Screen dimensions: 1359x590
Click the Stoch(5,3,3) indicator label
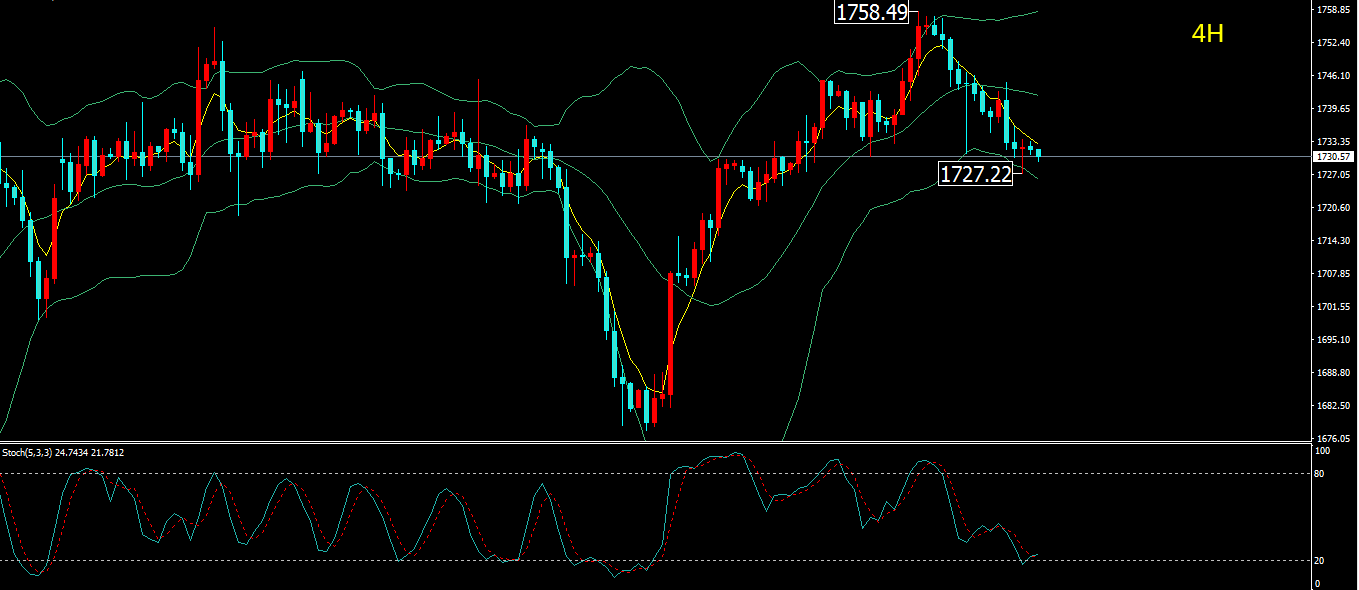point(63,453)
